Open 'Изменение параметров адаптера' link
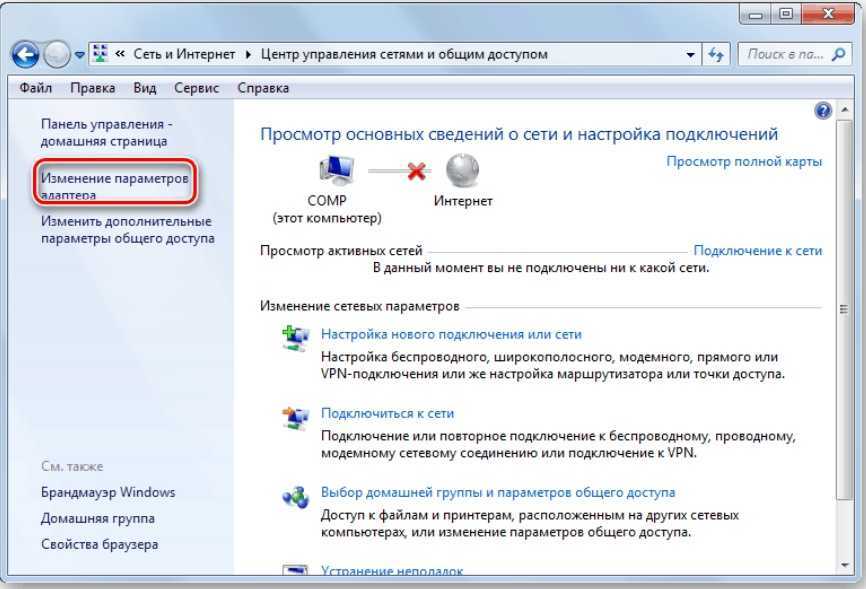Screen dimensions: 866x589 pos(114,186)
